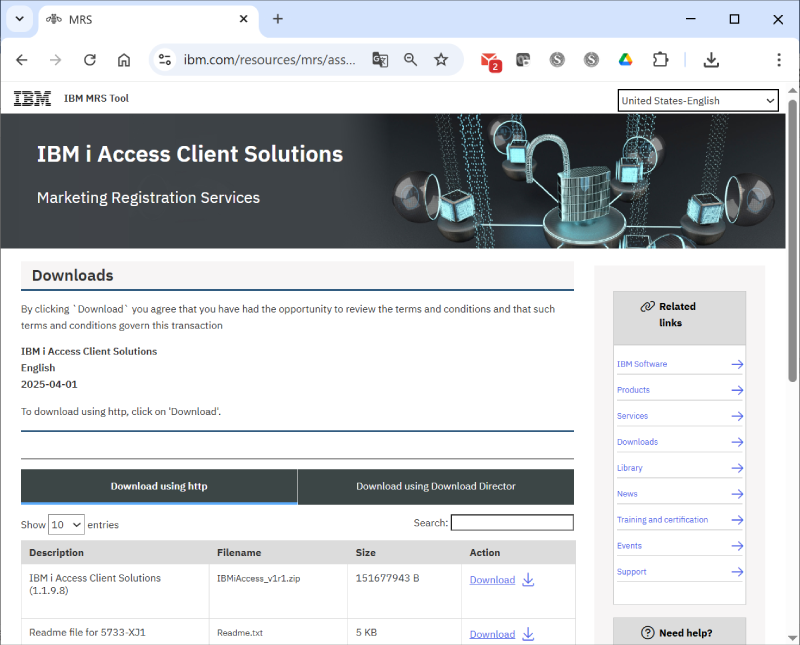Open the mail extension with 2 badge

(x=491, y=61)
